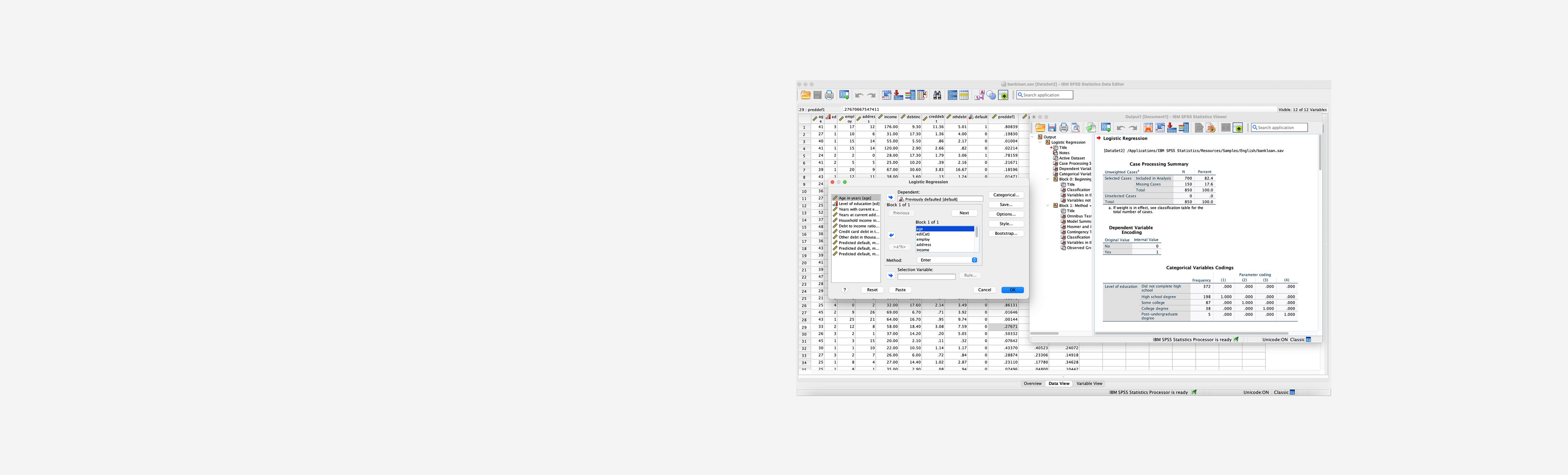The height and width of the screenshot is (475, 1568).
Task: Recall dialogs icon in Statistics Viewer
Action: click(1106, 128)
